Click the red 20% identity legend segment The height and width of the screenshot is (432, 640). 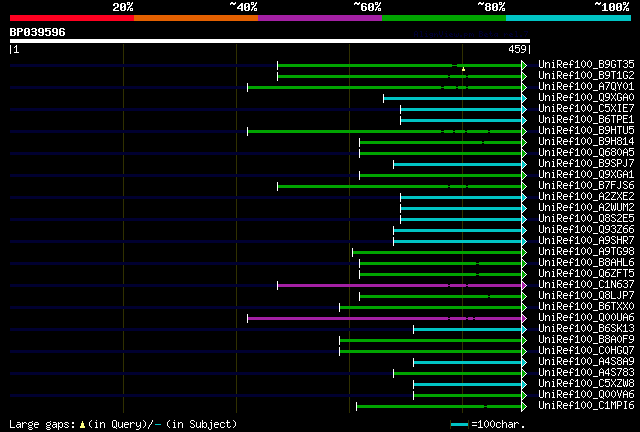72,18
